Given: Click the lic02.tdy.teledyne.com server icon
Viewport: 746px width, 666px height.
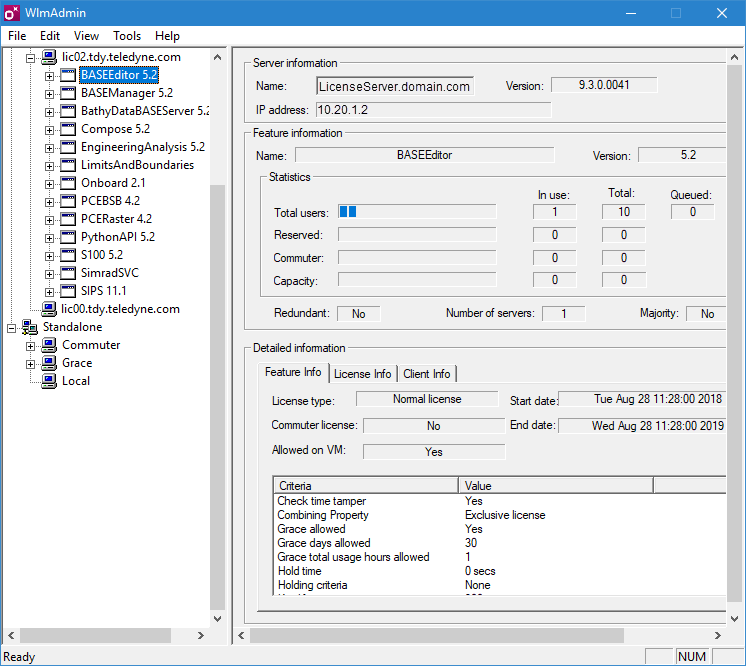Looking at the screenshot, I should 49,58.
